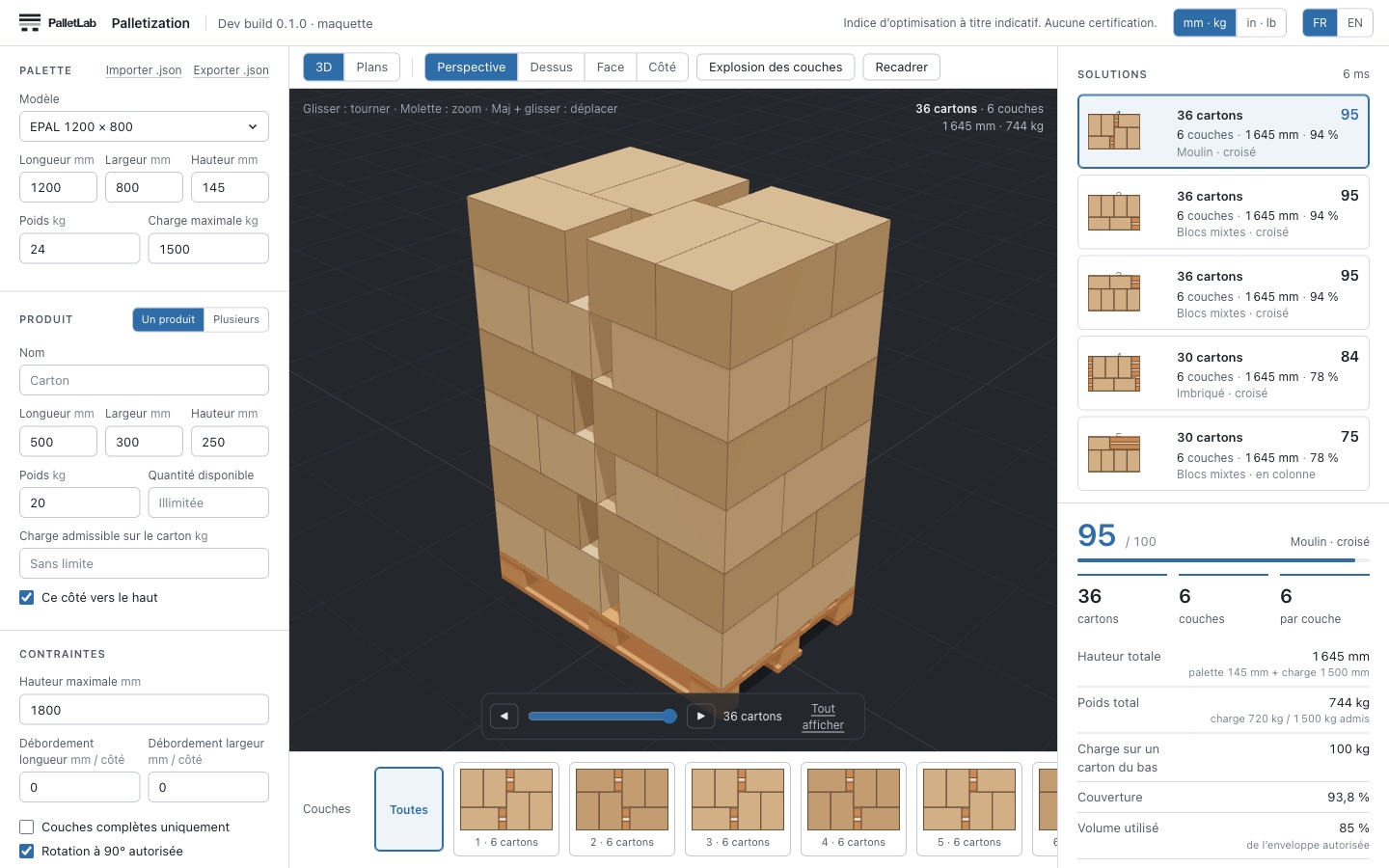
Task: Click the product Poids kg field
Action: 79,502
